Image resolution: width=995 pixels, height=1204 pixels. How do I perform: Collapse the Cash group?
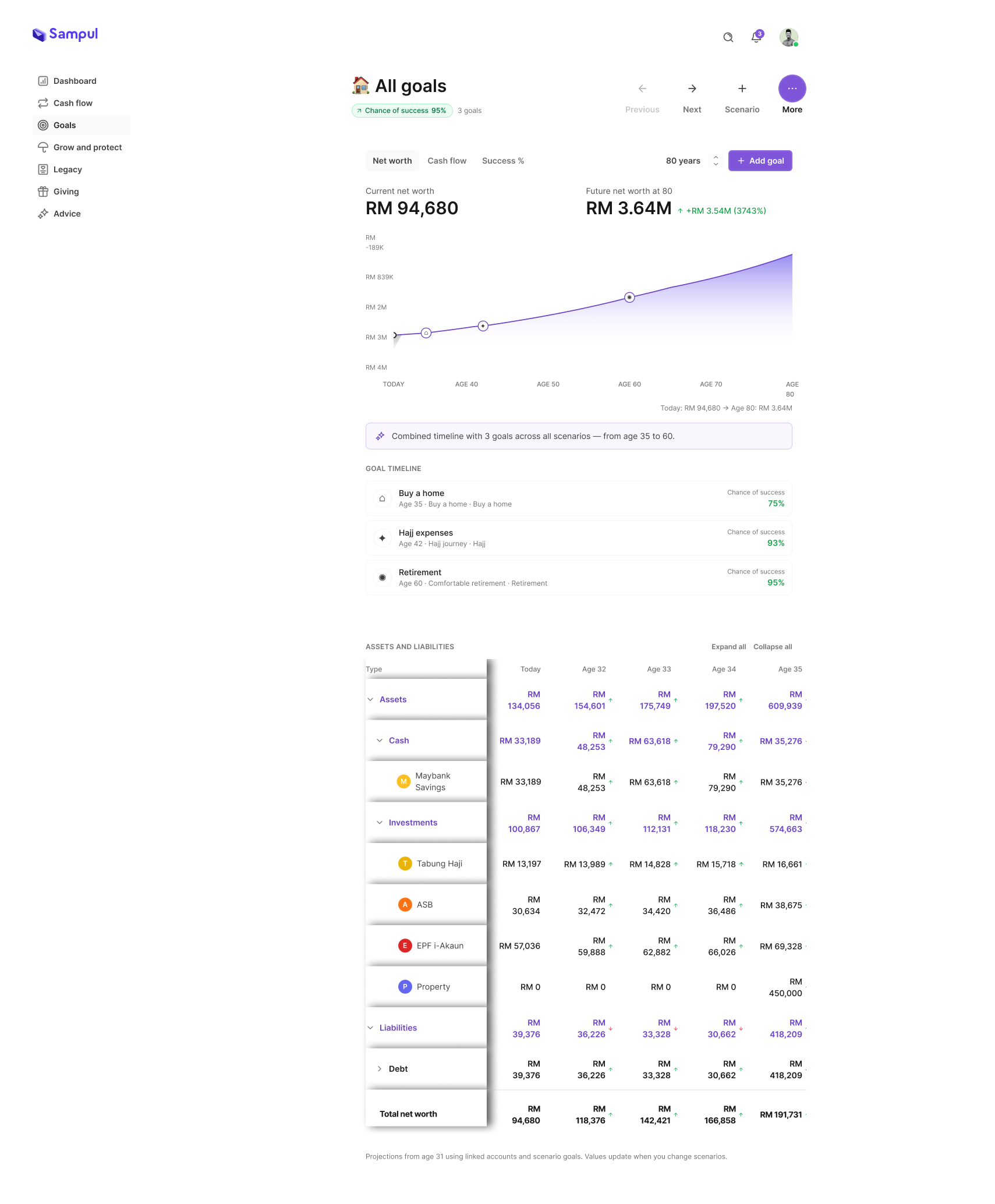click(380, 741)
